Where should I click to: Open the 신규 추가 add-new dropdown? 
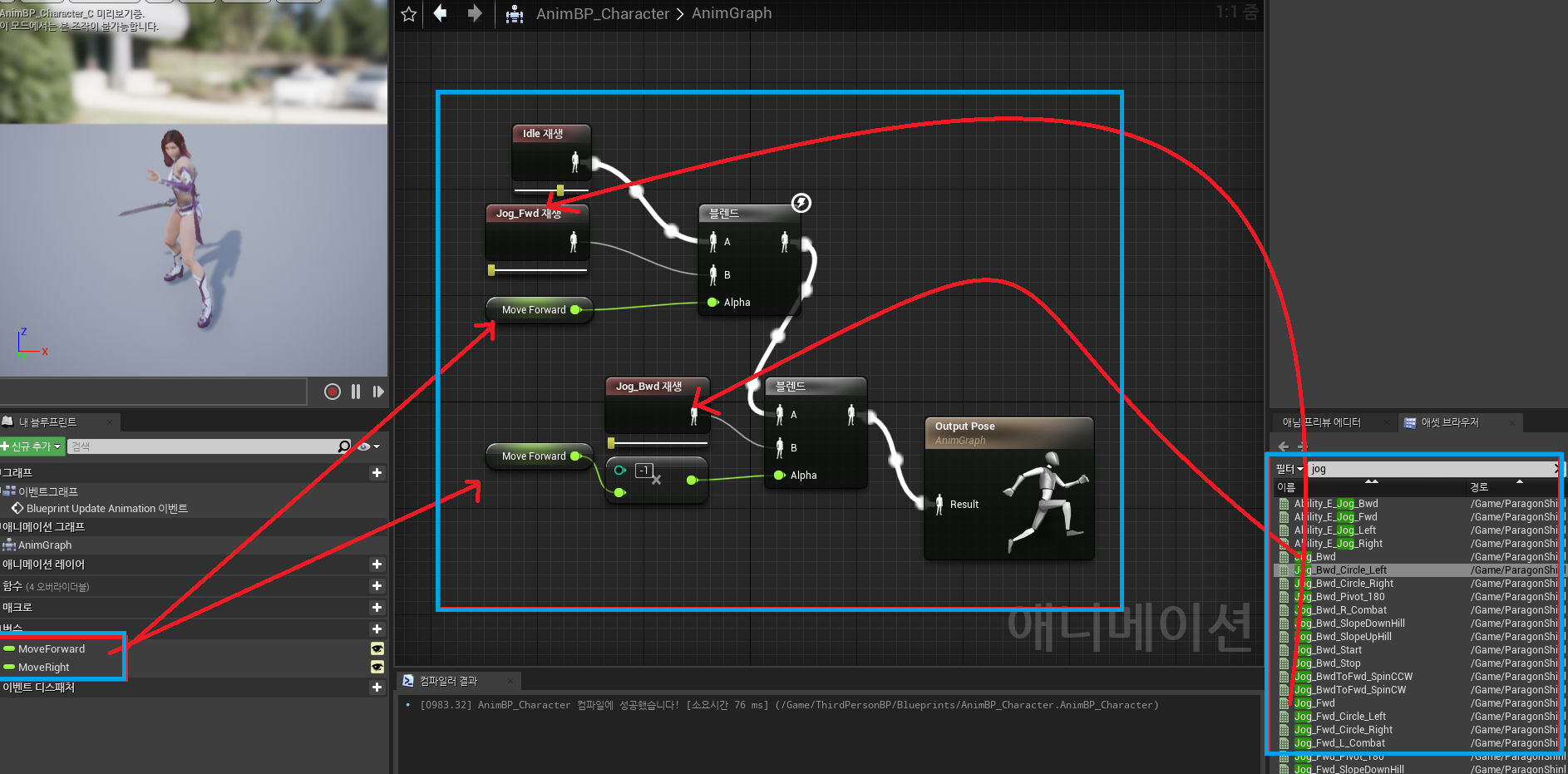coord(32,446)
